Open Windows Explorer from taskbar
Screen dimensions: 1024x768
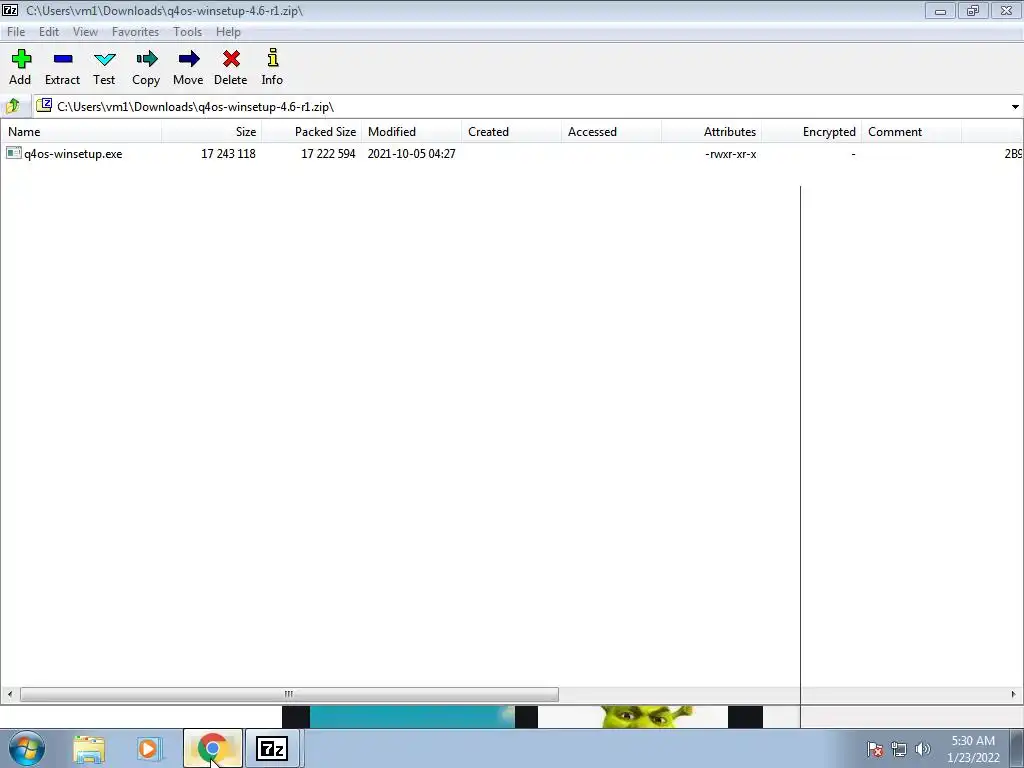[x=89, y=749]
